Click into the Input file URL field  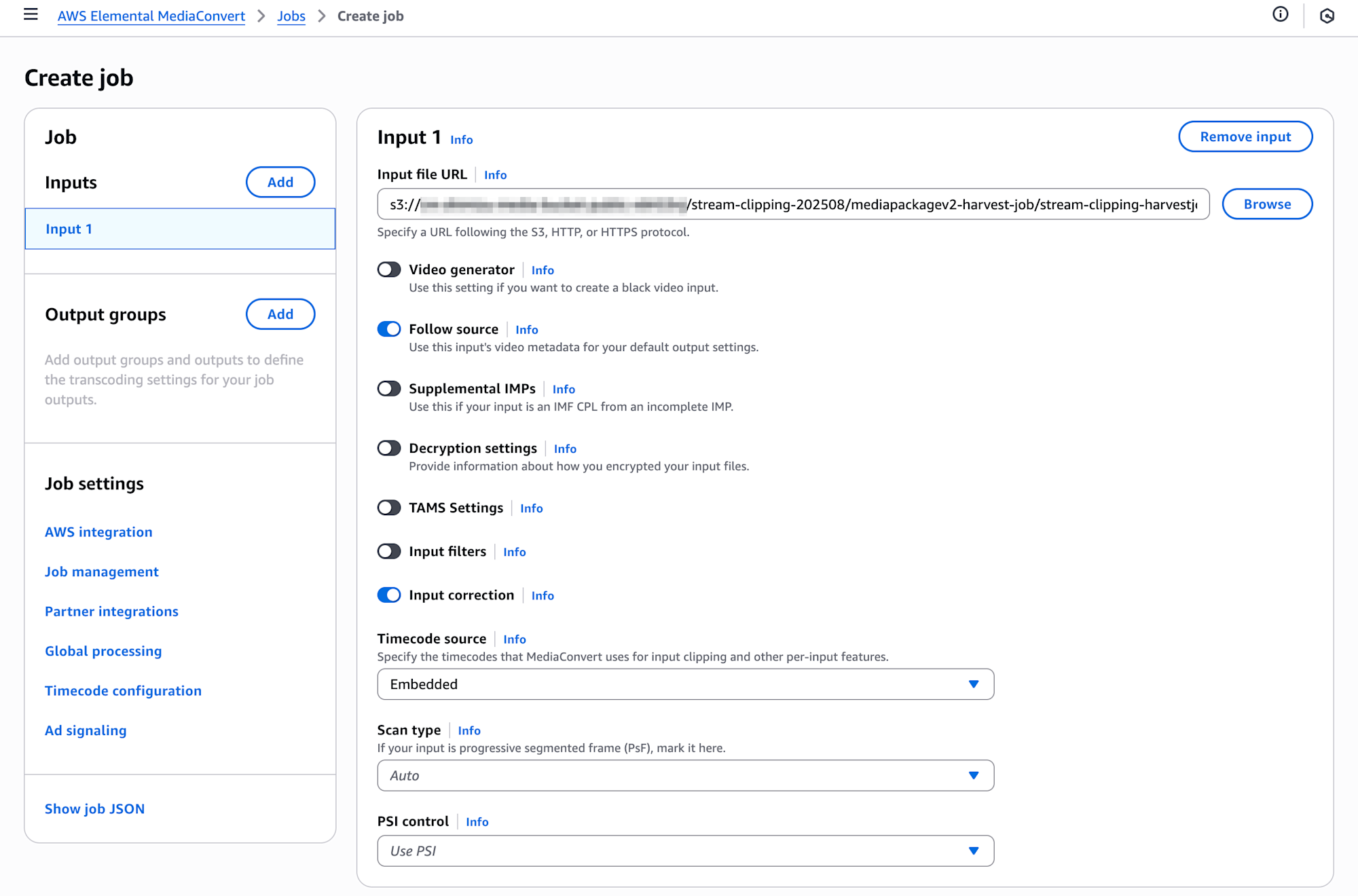tap(793, 204)
